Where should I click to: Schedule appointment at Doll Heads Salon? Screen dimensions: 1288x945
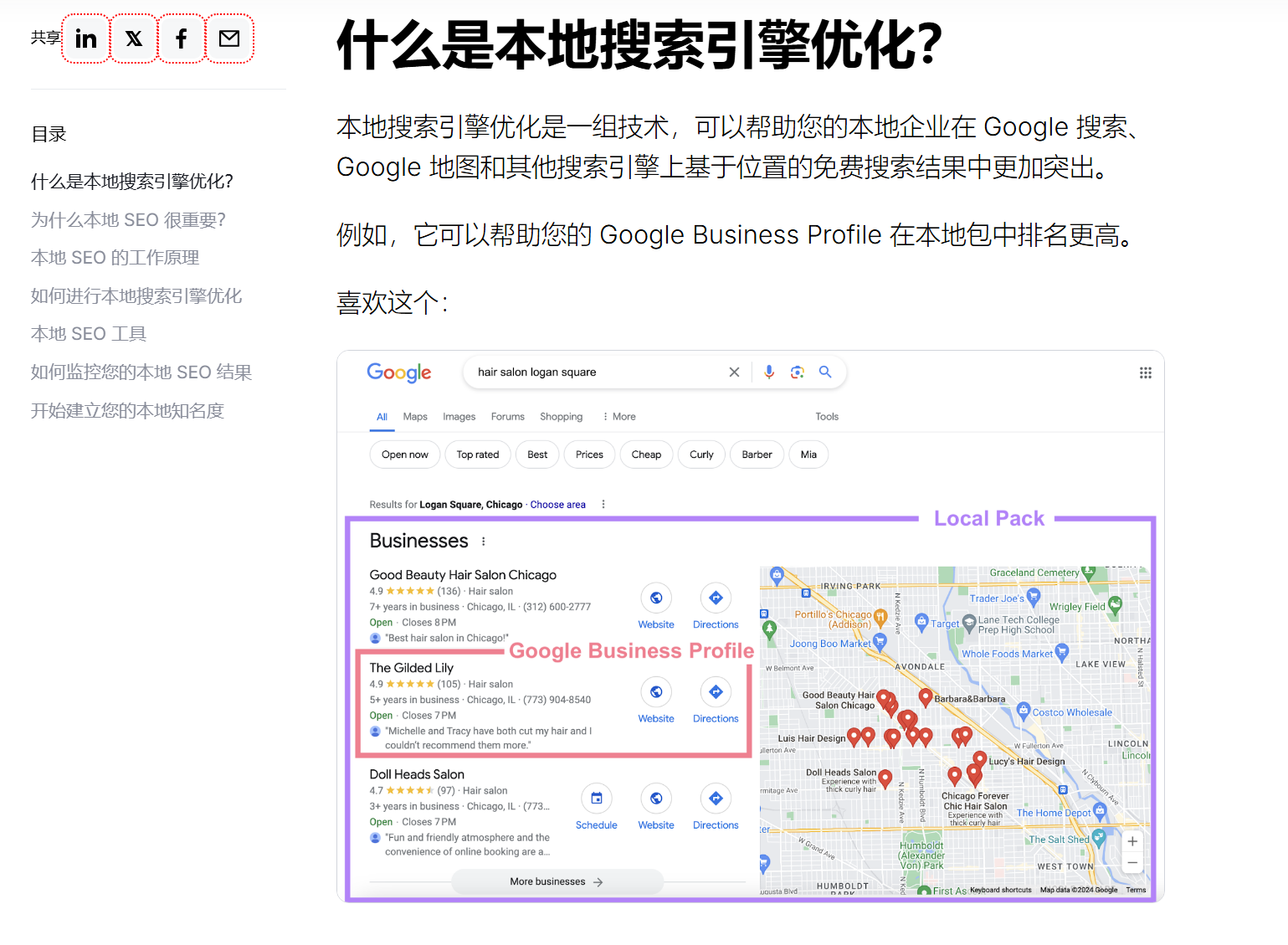[597, 799]
